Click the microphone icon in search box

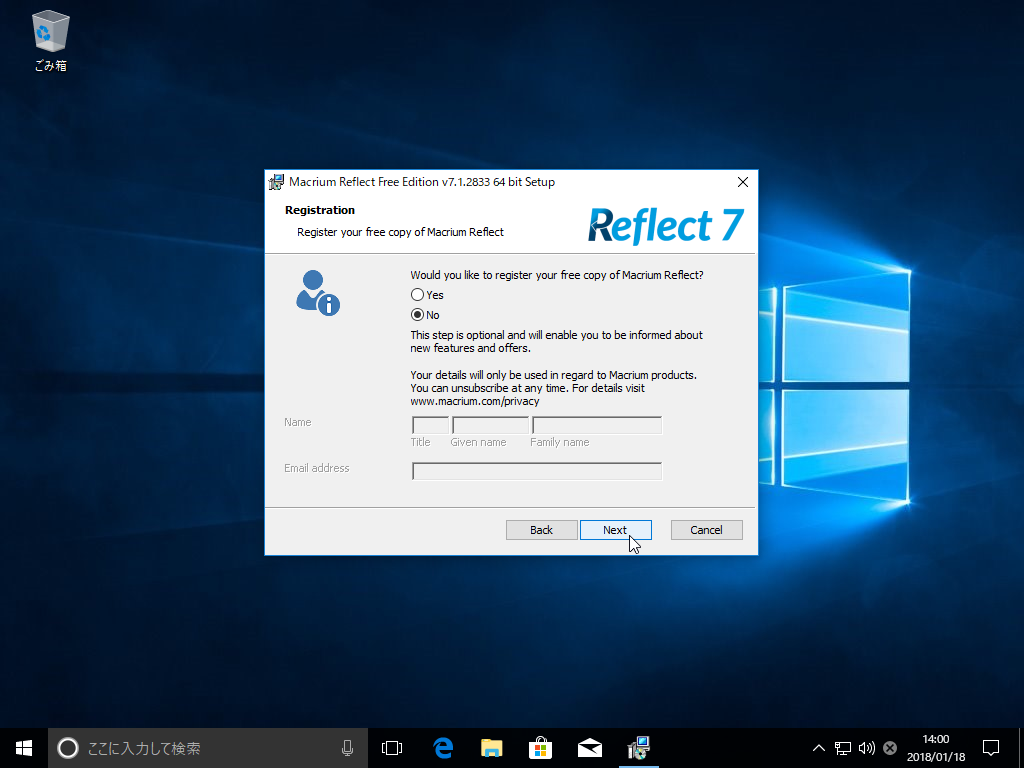click(347, 748)
